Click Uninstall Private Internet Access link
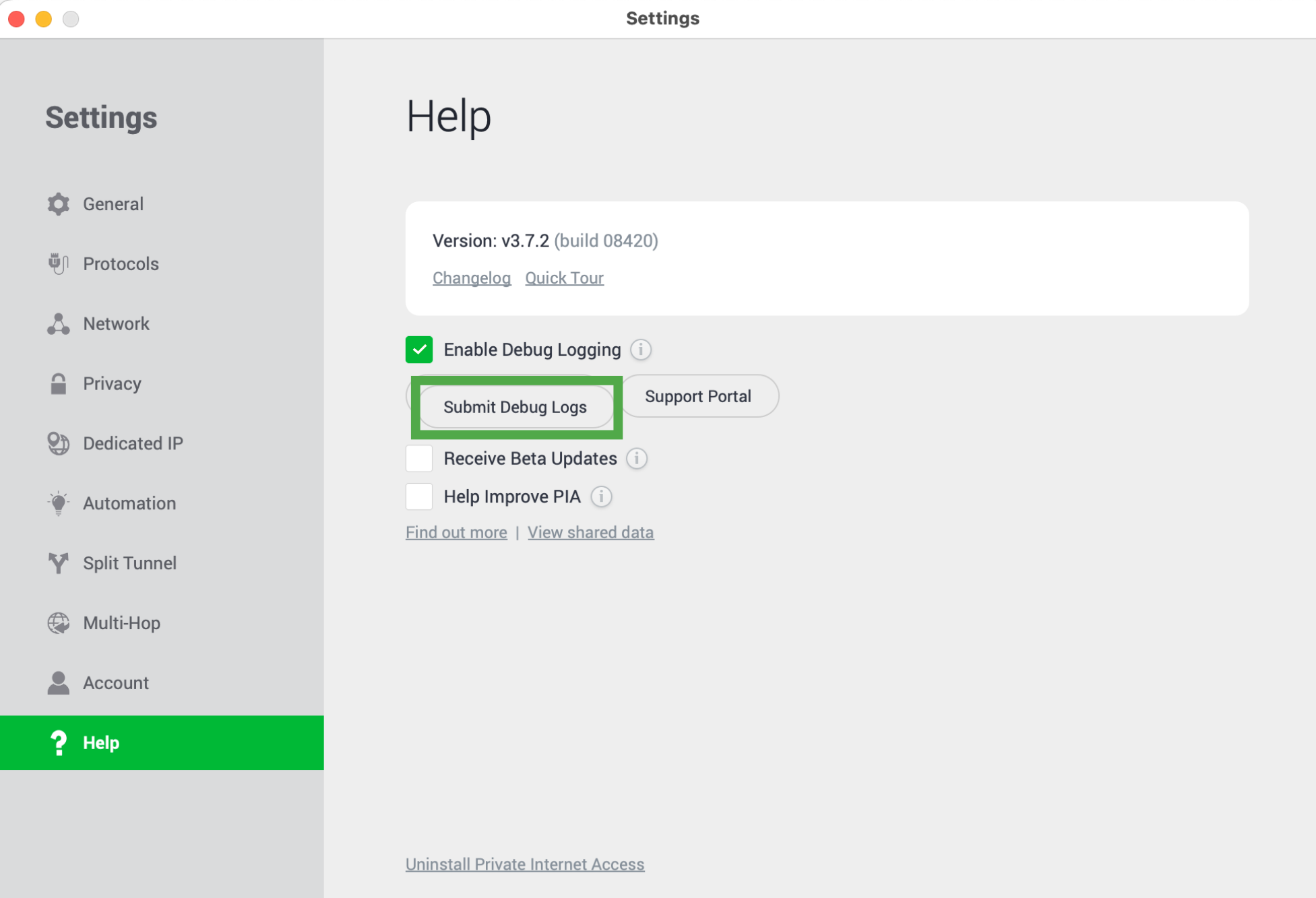 (x=525, y=864)
